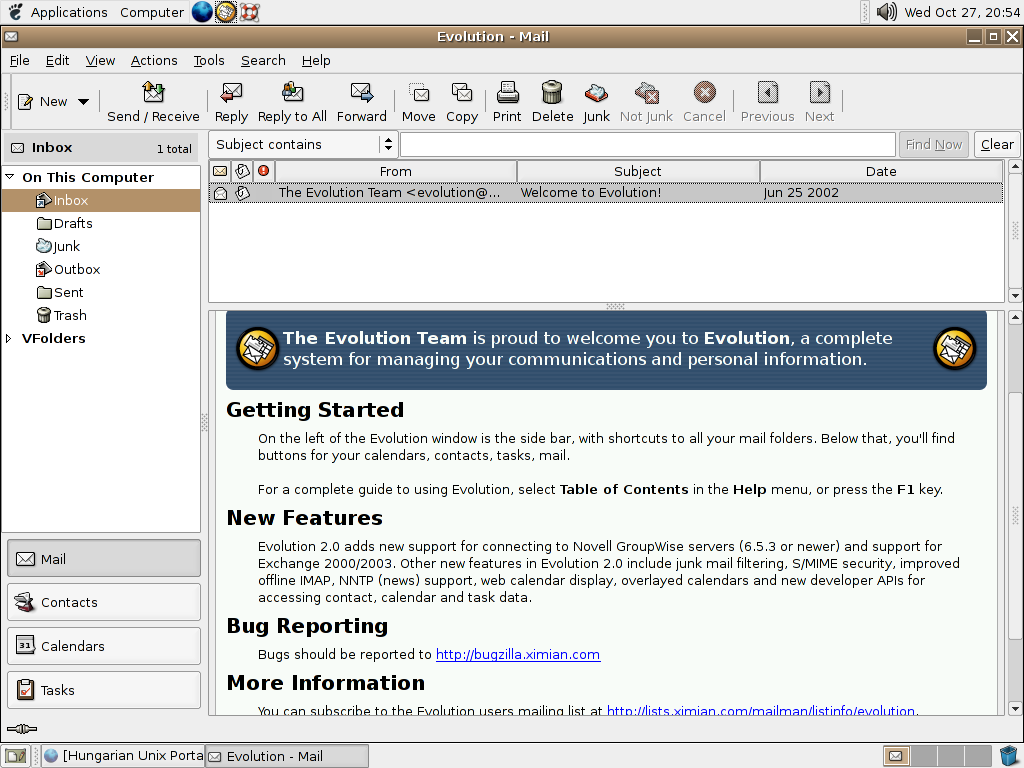The image size is (1024, 768).
Task: Click the preview pane scrollbar up arrow
Action: click(x=1015, y=318)
